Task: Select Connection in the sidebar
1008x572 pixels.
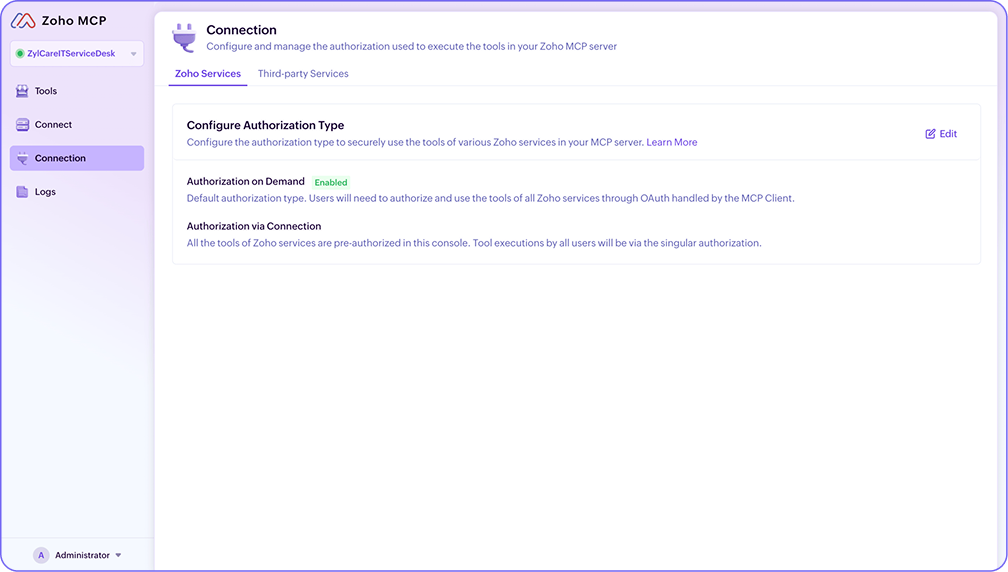Action: [76, 158]
